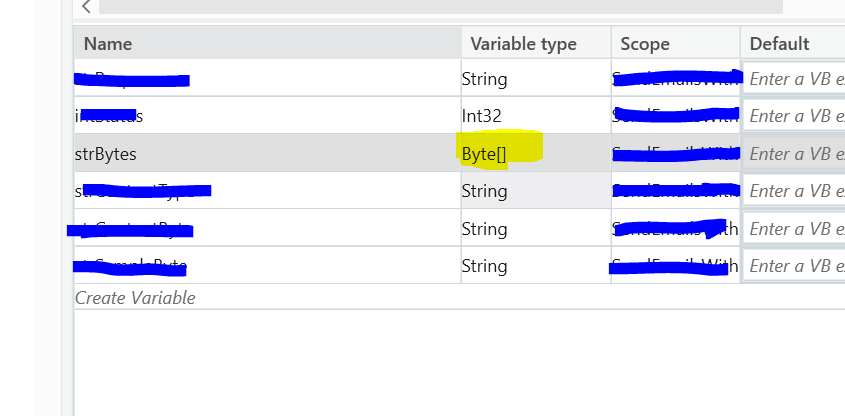The width and height of the screenshot is (845, 416).
Task: Sort by the Name column header
Action: click(108, 44)
